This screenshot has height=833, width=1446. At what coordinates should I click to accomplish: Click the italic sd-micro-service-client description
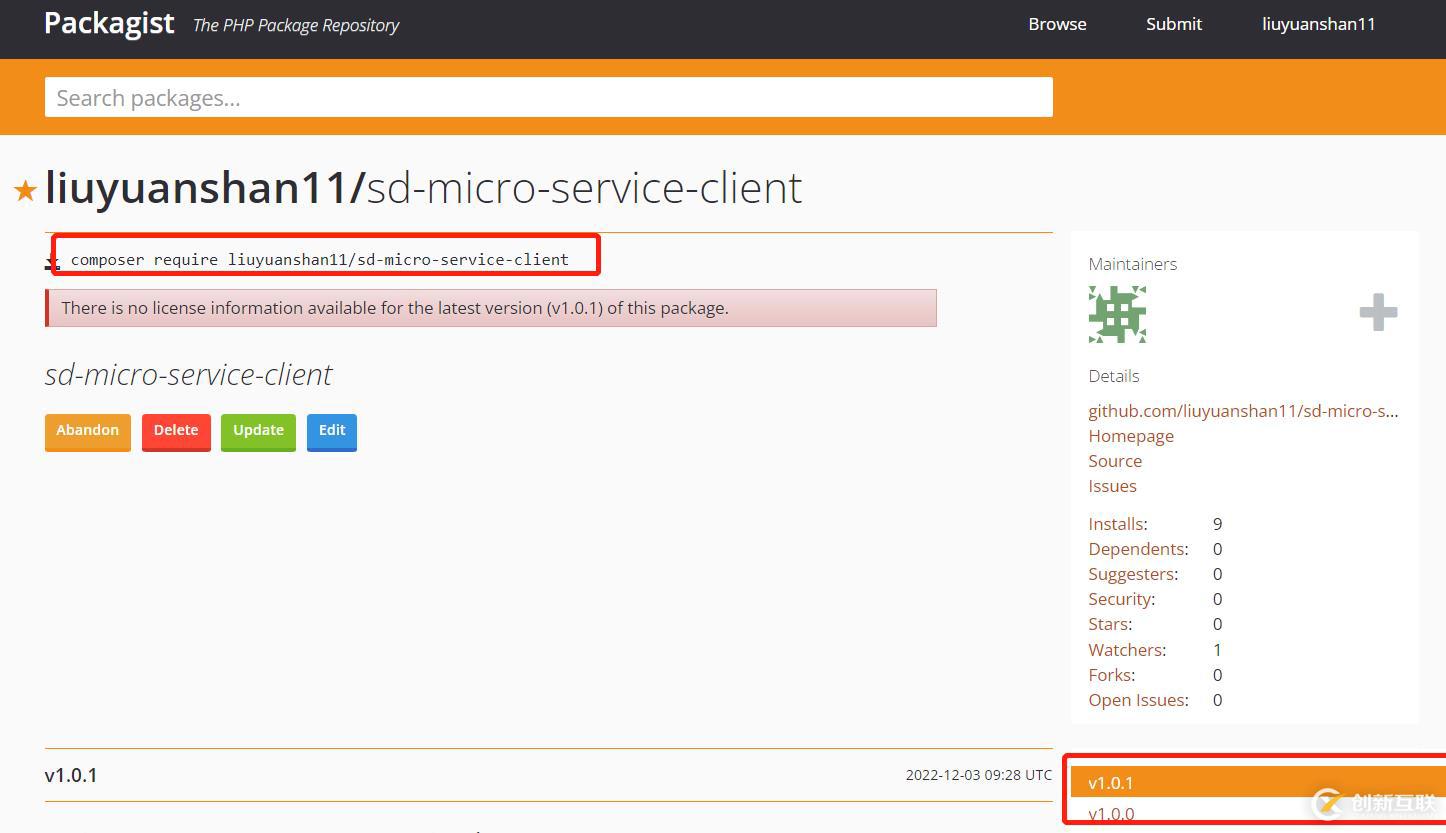[x=188, y=374]
